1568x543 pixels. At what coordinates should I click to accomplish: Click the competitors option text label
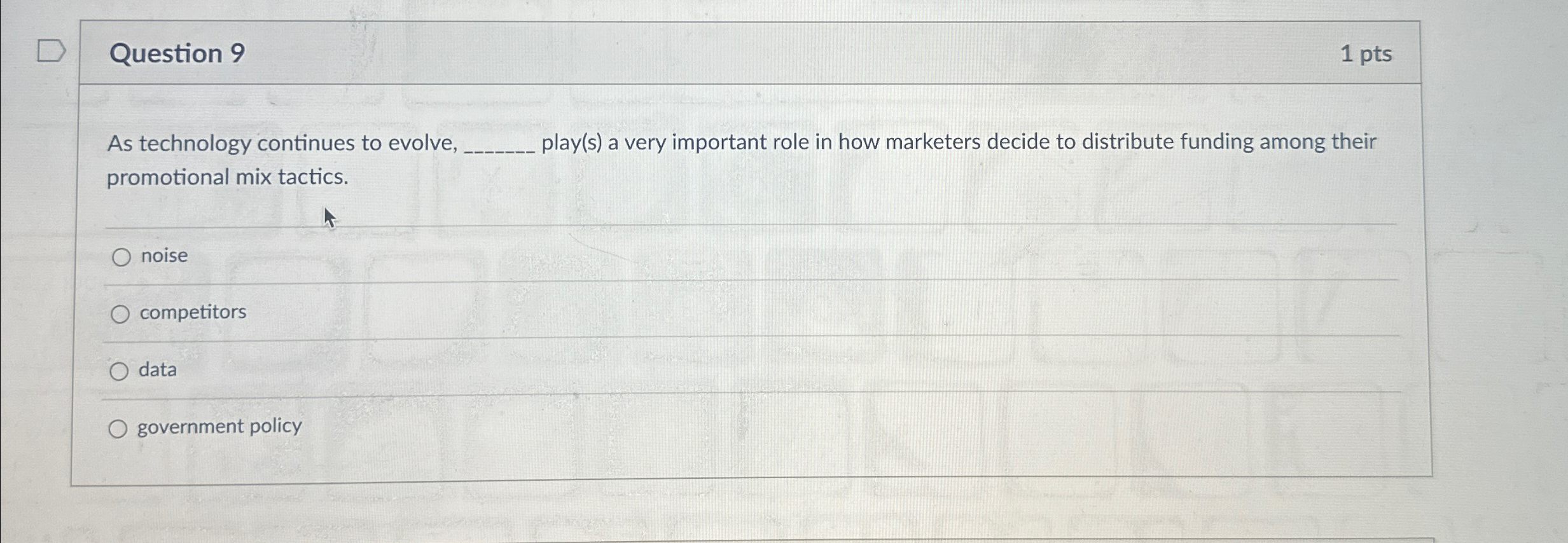(x=193, y=312)
